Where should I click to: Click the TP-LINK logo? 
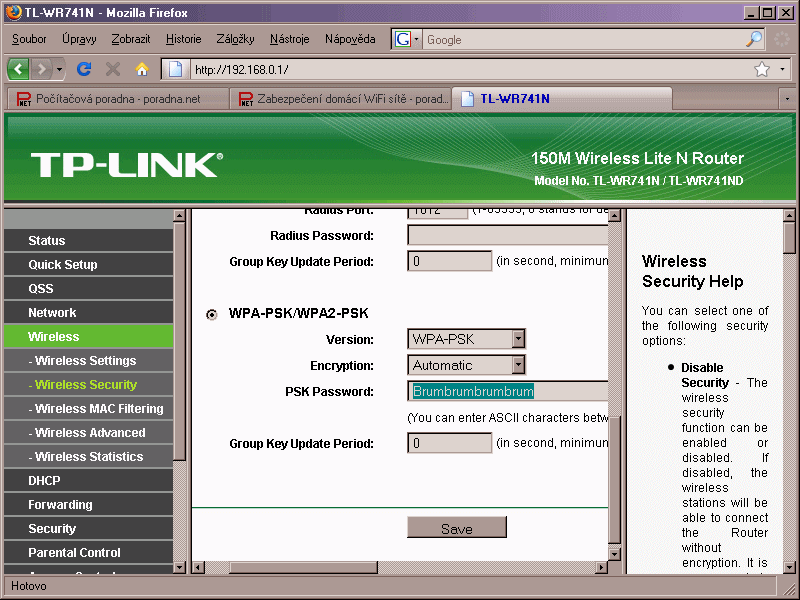[127, 164]
